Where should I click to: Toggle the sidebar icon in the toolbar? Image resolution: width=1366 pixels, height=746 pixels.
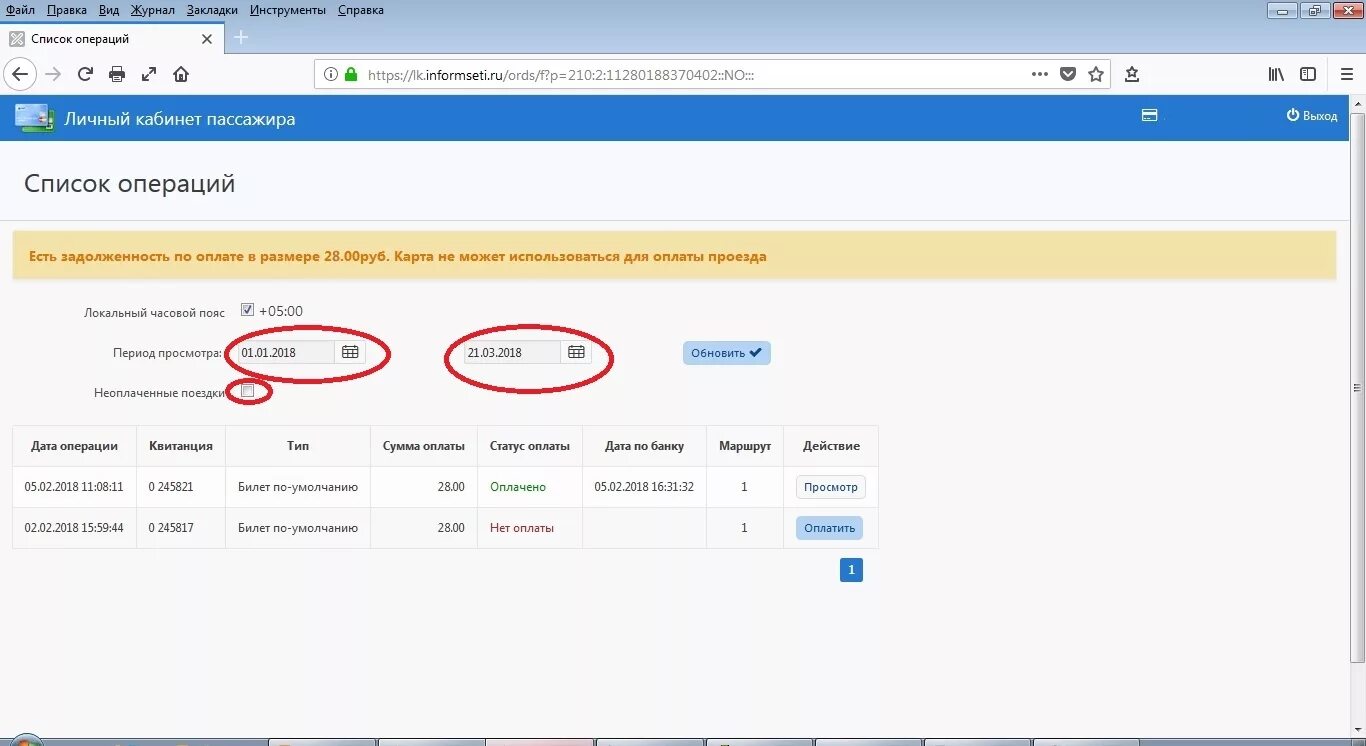point(1308,74)
